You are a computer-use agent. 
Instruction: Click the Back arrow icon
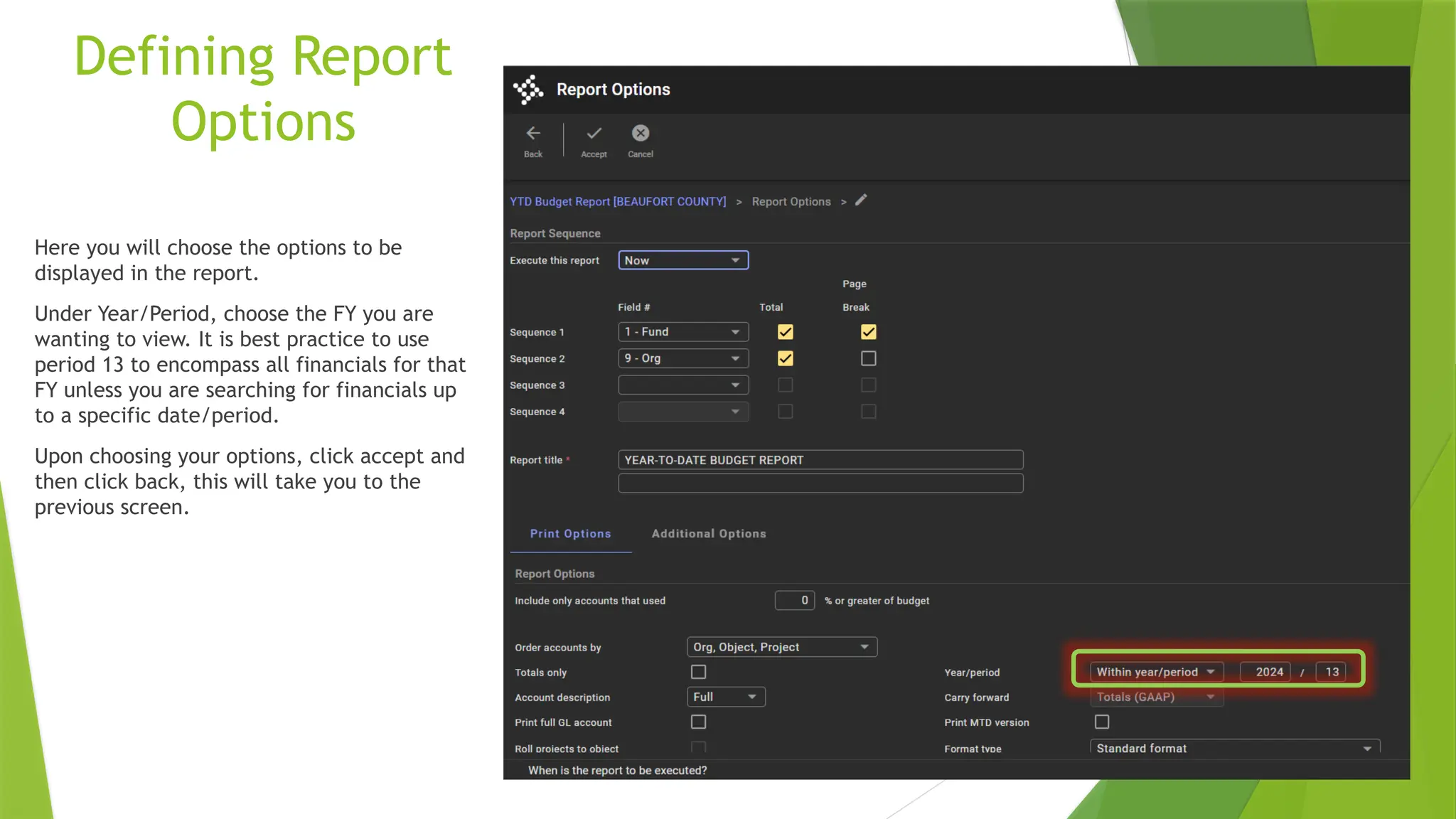click(533, 134)
